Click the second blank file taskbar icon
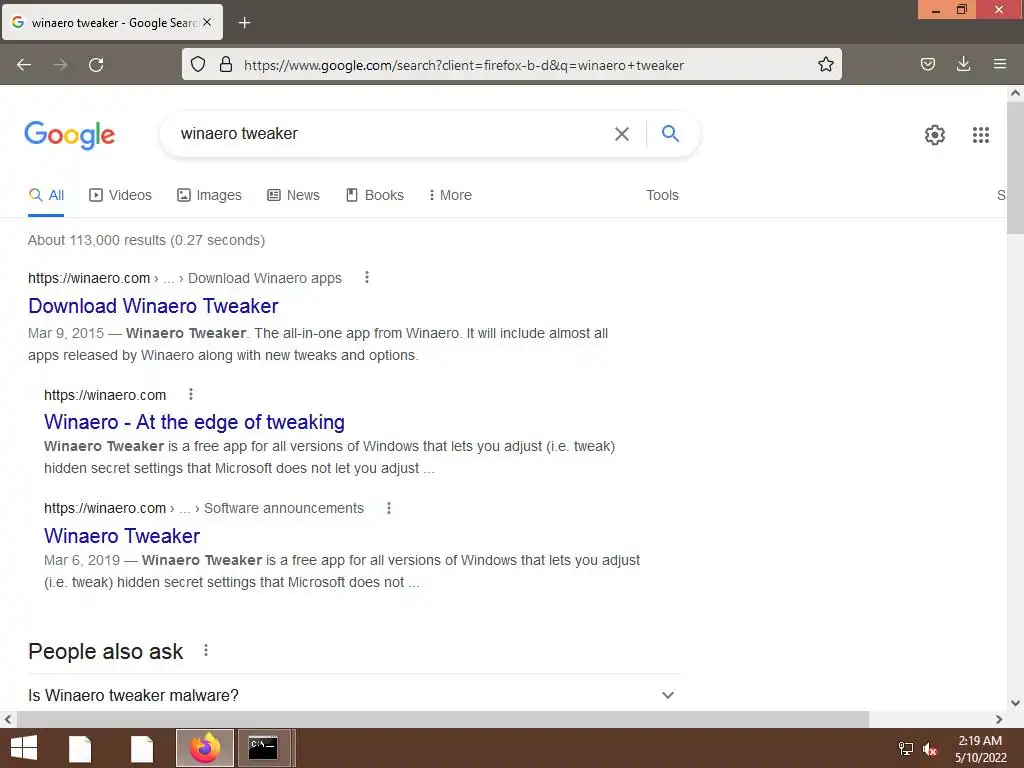This screenshot has width=1024, height=768. 142,748
